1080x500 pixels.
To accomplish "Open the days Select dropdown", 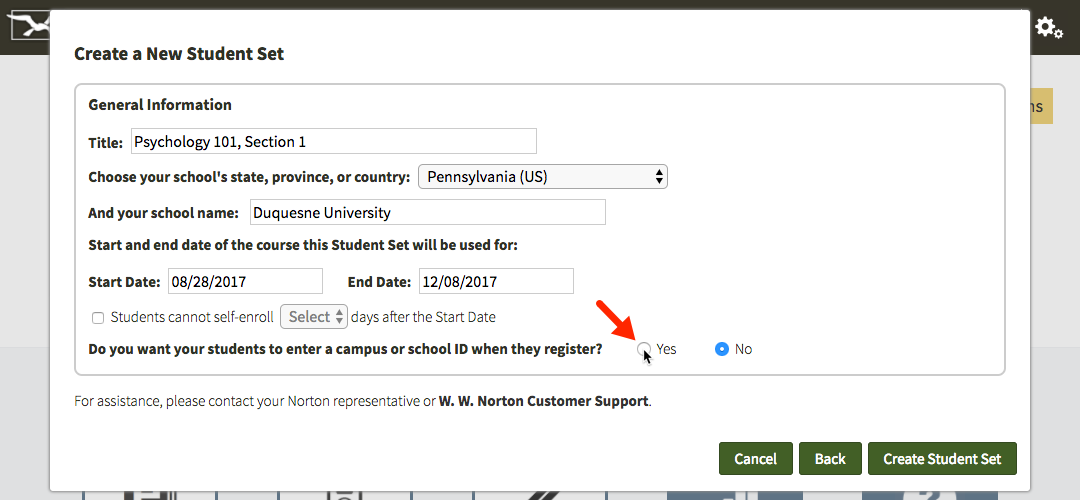I will click(314, 317).
